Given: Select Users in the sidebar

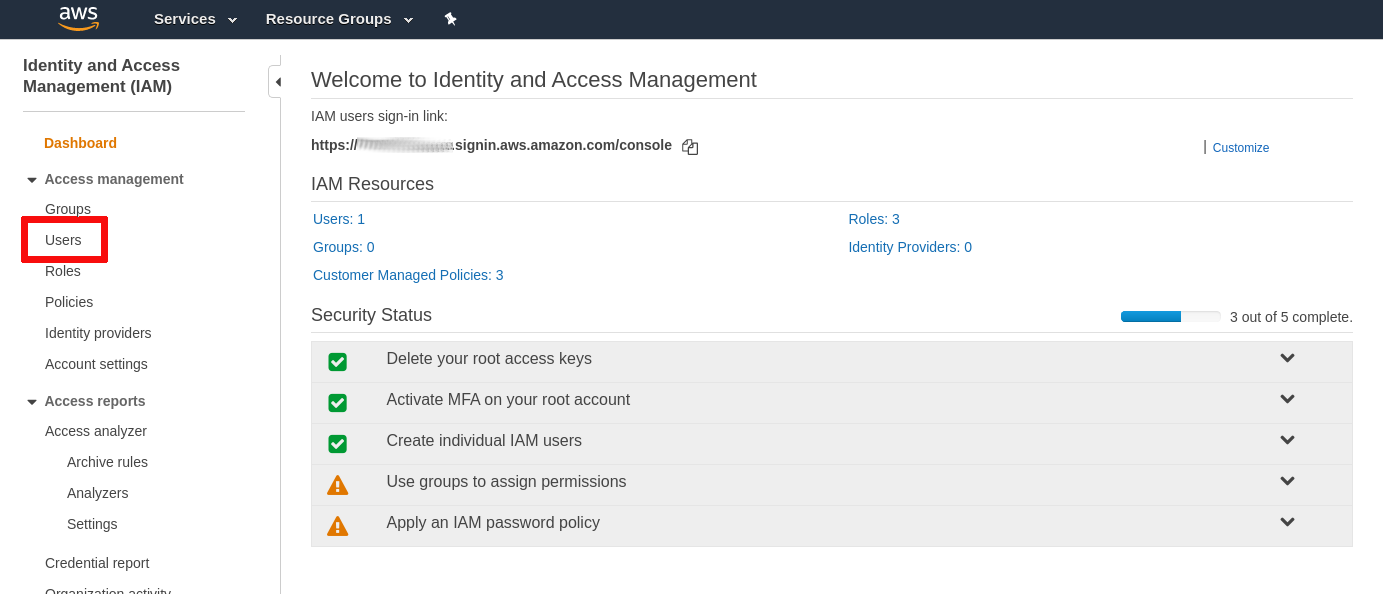Looking at the screenshot, I should tap(63, 240).
